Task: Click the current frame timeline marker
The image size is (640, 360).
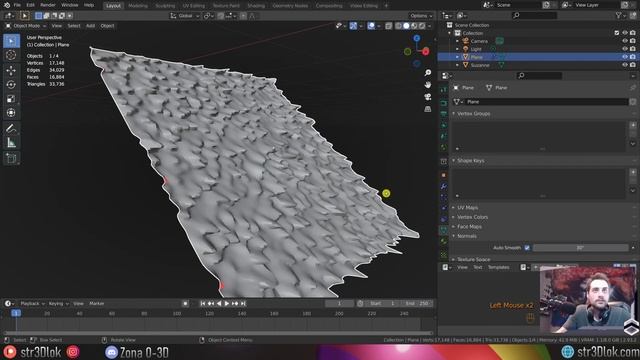Action: pyautogui.click(x=16, y=313)
